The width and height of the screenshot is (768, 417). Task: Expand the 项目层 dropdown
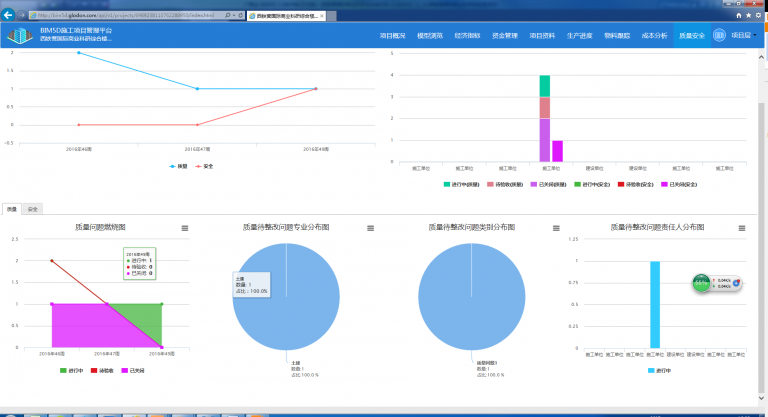click(744, 36)
